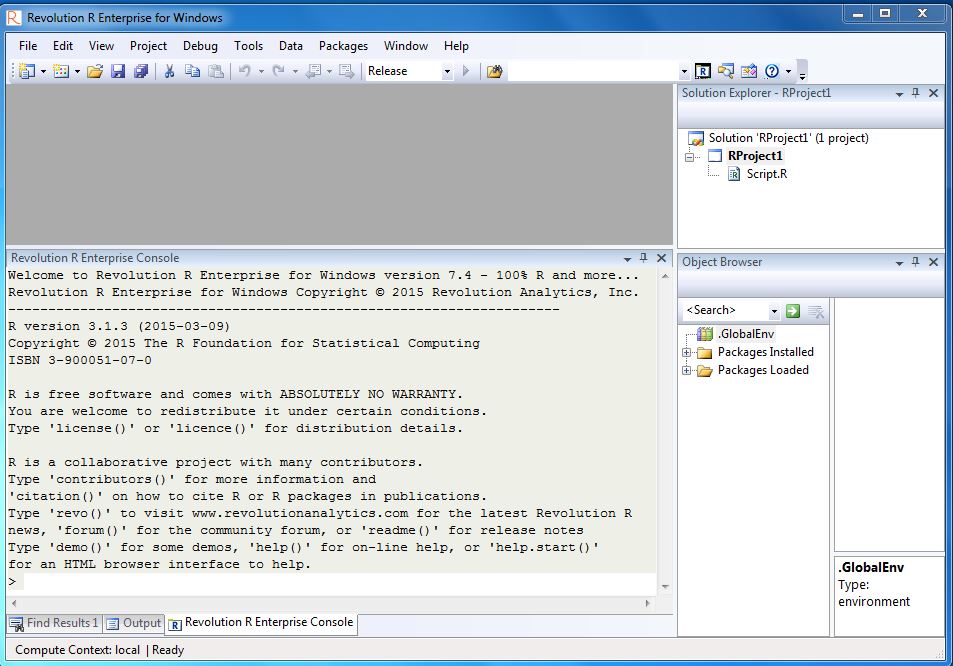Collapse the RProject1 tree node
The width and height of the screenshot is (953, 666).
[x=689, y=157]
